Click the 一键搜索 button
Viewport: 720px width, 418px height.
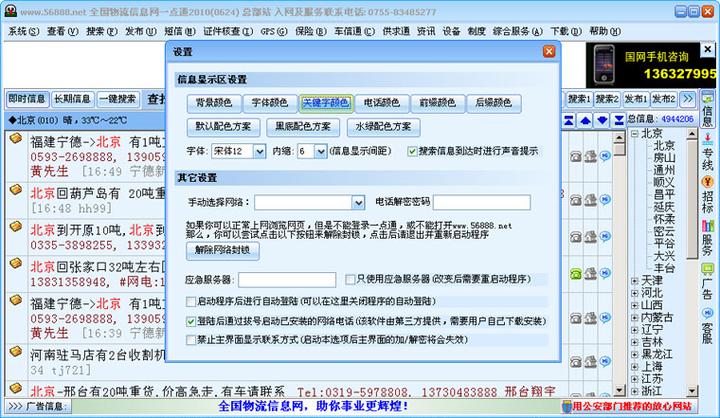click(118, 99)
